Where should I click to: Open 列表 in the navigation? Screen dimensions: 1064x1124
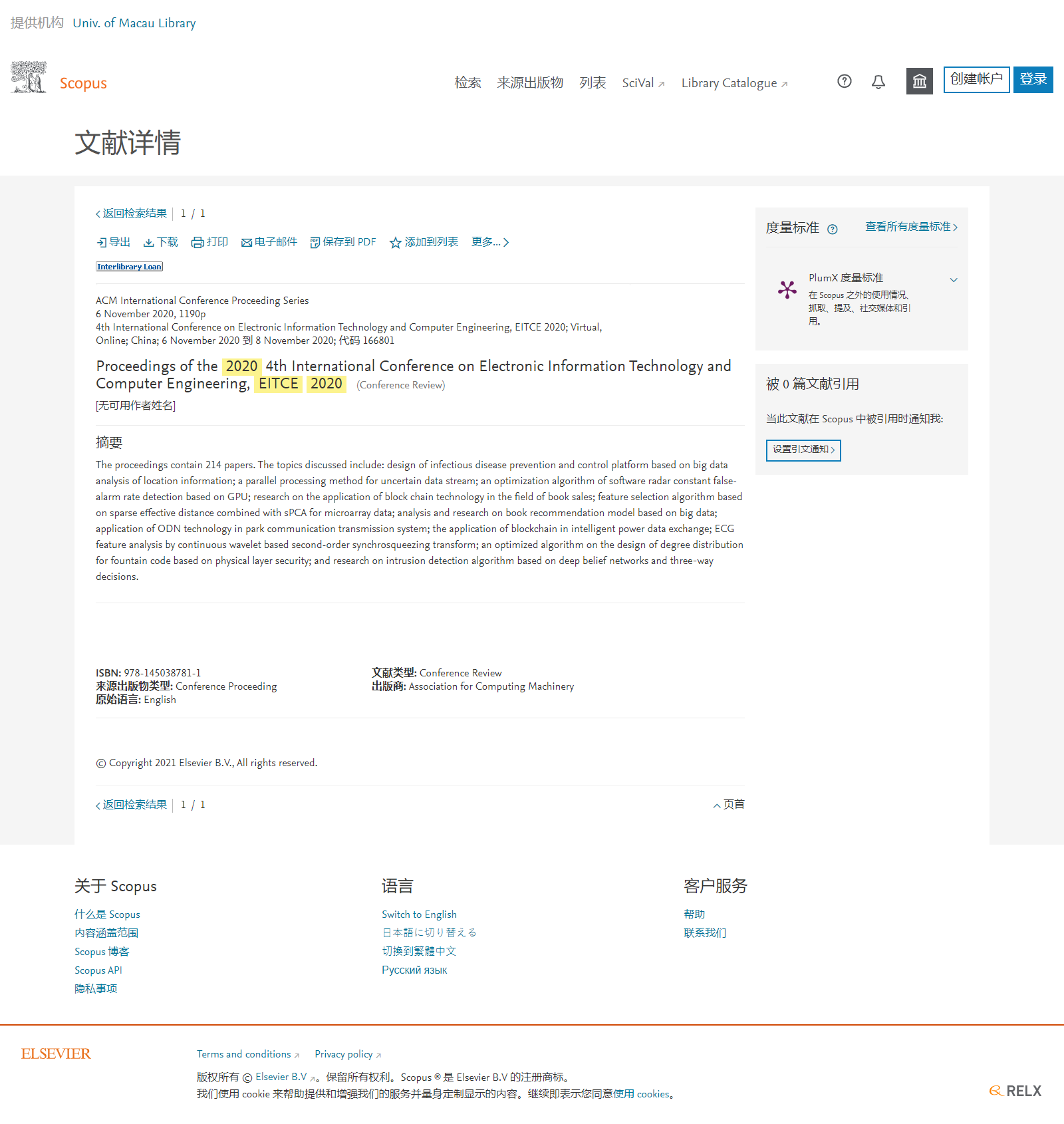(593, 82)
